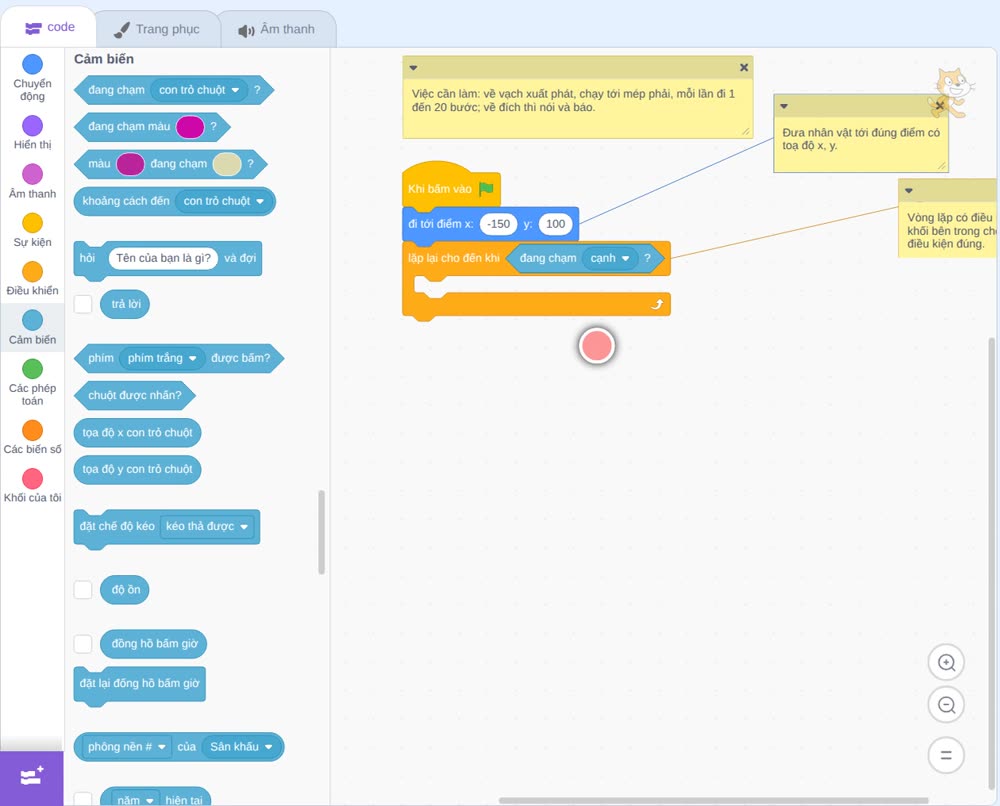Collapse the 'Việc cần làm' comment
Image resolution: width=1000 pixels, height=806 pixels.
(x=413, y=68)
